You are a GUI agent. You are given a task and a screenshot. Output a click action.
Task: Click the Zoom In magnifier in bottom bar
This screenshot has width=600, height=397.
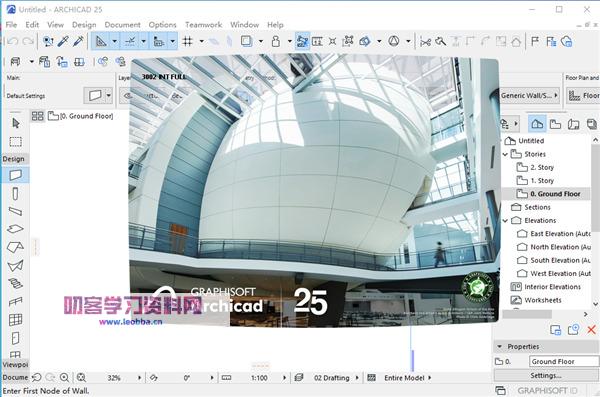[x=64, y=377]
